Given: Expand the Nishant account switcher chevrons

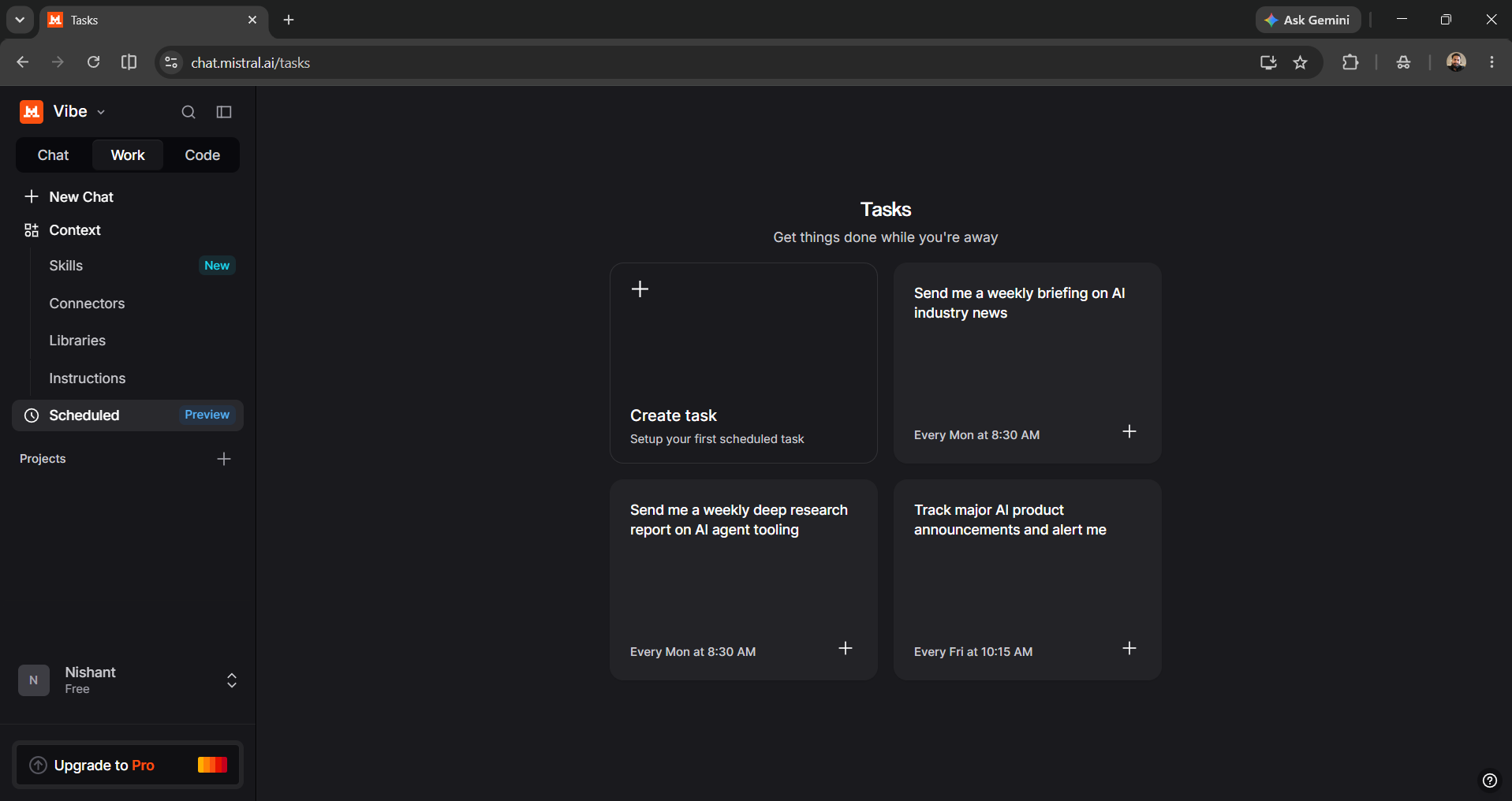Looking at the screenshot, I should click(x=232, y=680).
